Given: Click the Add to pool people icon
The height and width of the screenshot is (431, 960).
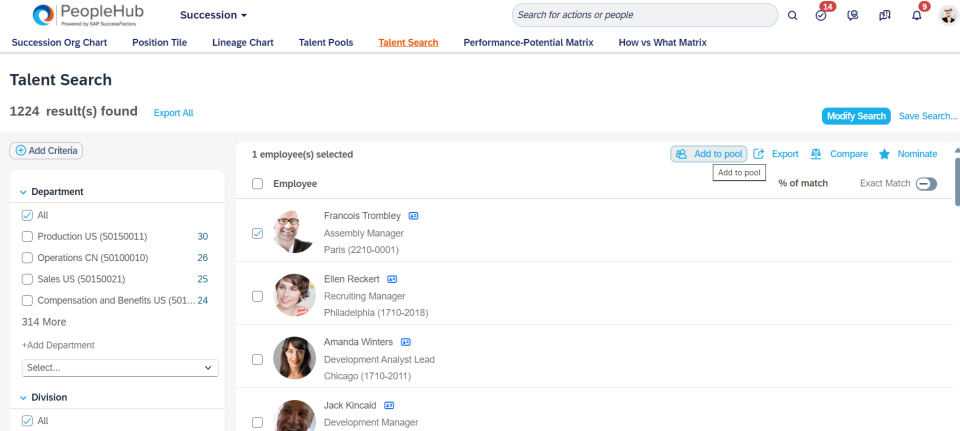Looking at the screenshot, I should (x=681, y=154).
